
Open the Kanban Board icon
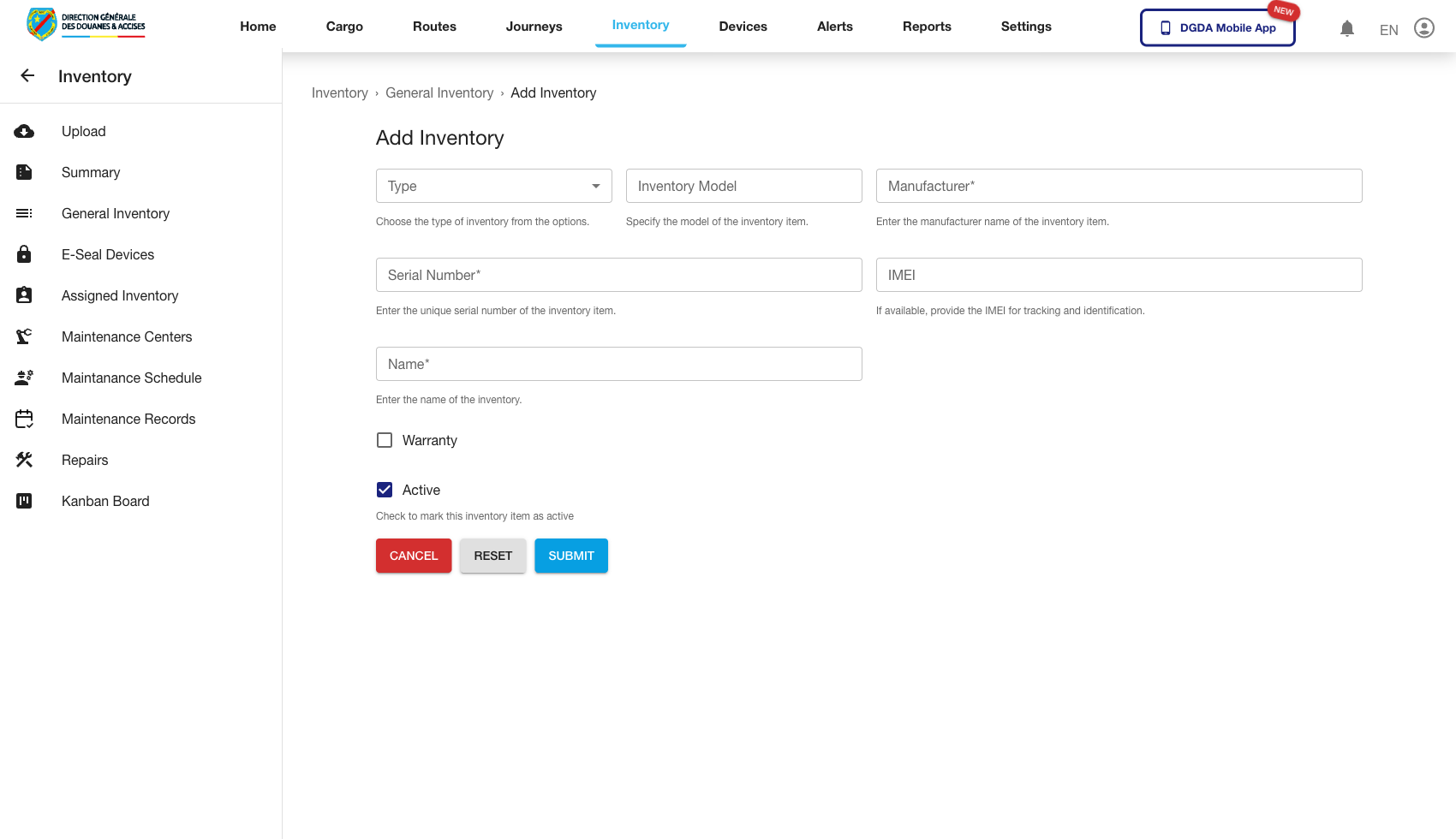(24, 501)
